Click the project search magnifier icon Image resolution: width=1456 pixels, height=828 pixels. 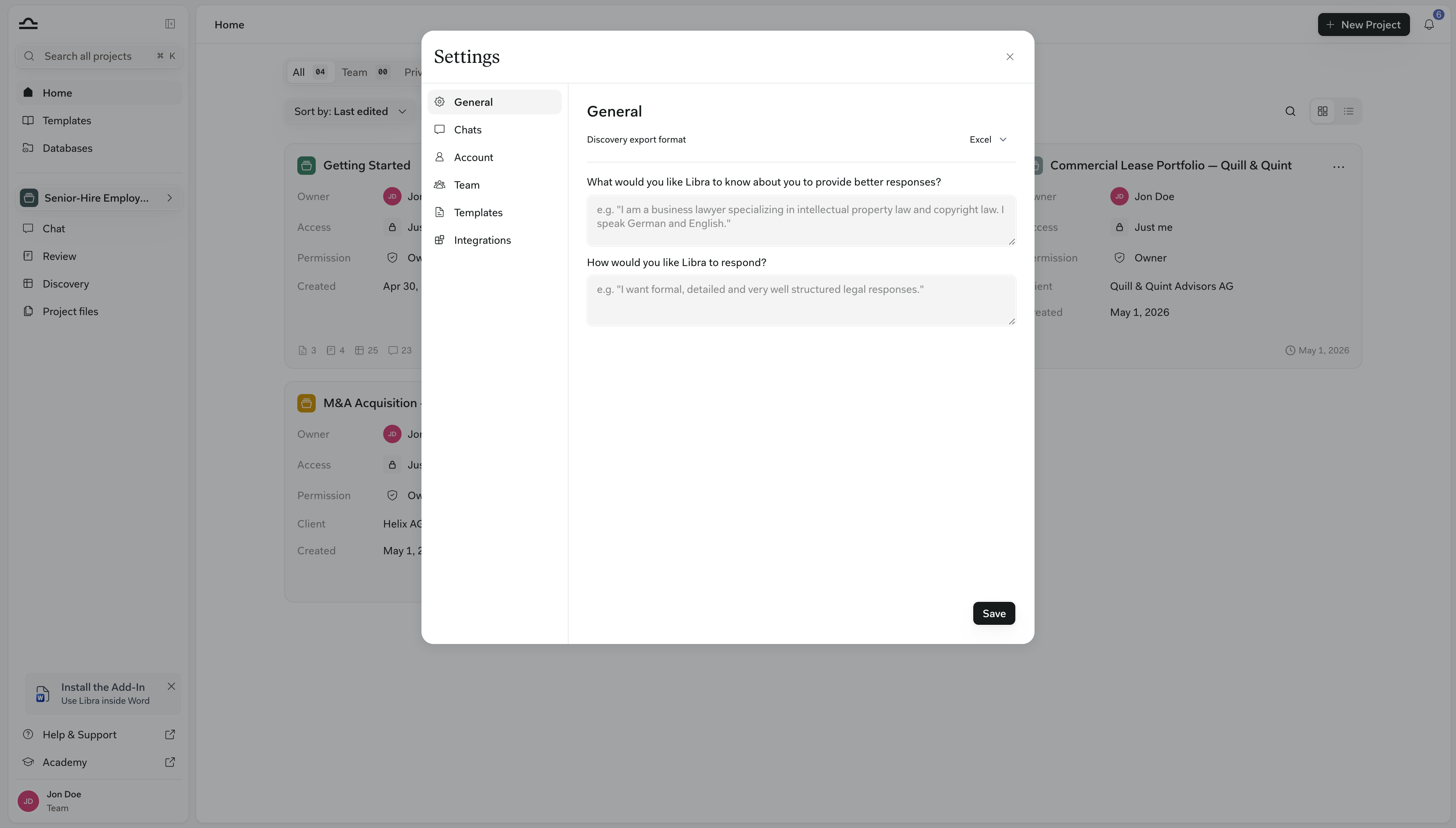coord(1290,112)
